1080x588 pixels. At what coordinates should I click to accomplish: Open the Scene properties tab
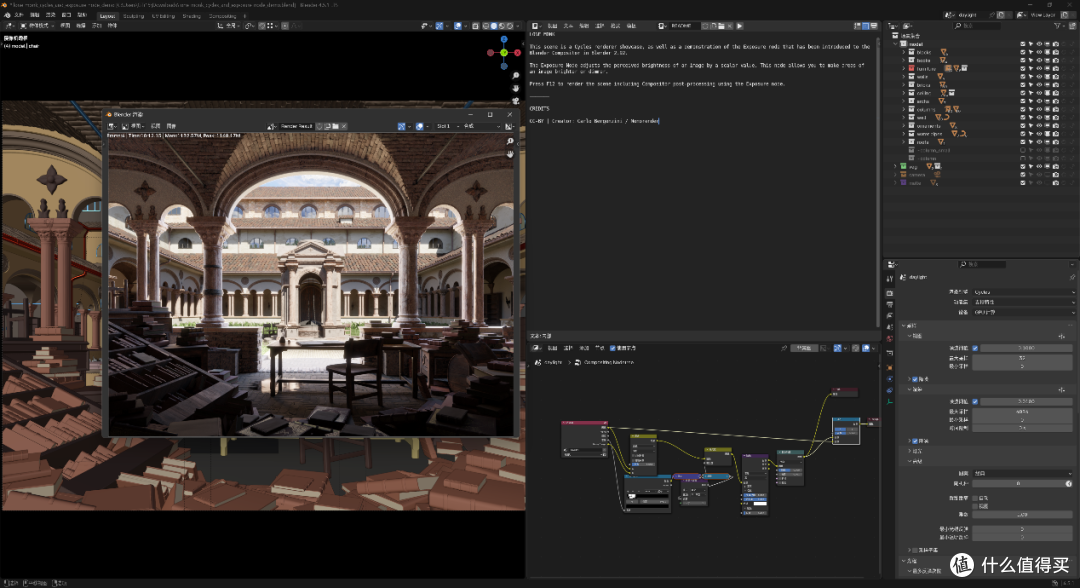(889, 327)
